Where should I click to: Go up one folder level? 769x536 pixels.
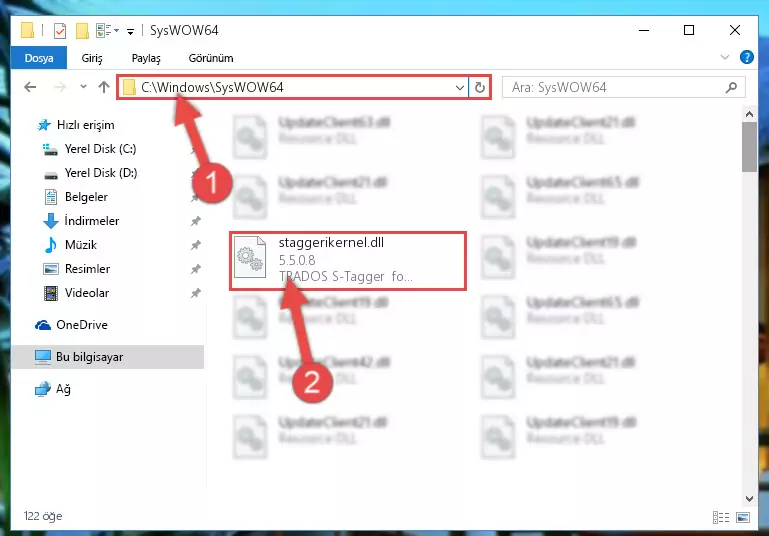click(103, 87)
